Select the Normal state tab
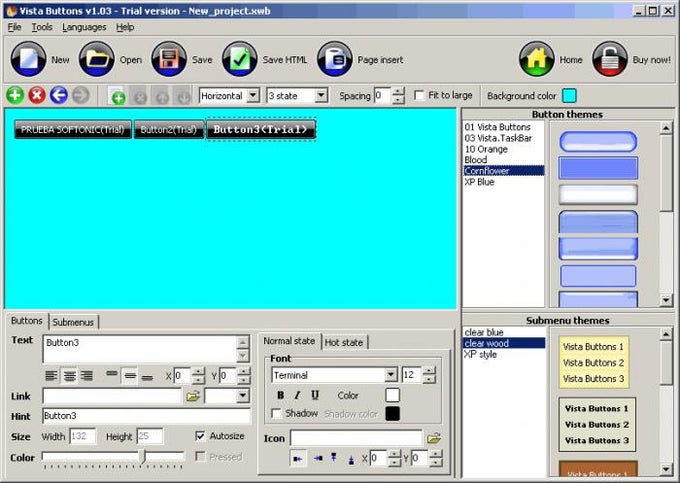 tap(289, 341)
